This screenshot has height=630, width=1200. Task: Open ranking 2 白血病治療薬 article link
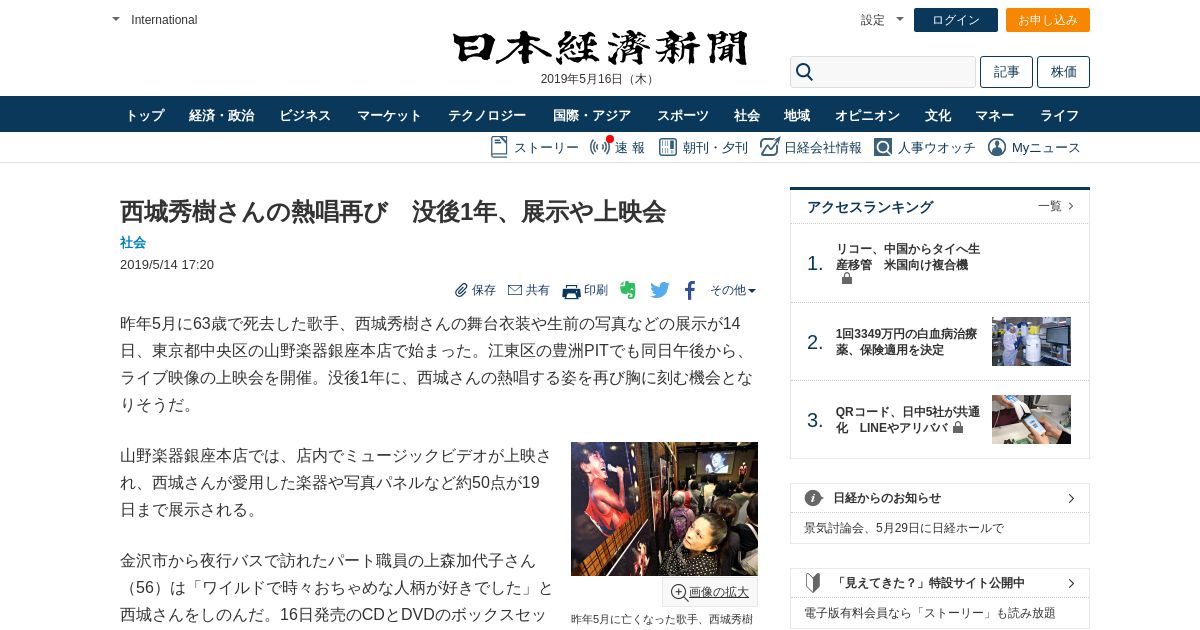coord(906,342)
